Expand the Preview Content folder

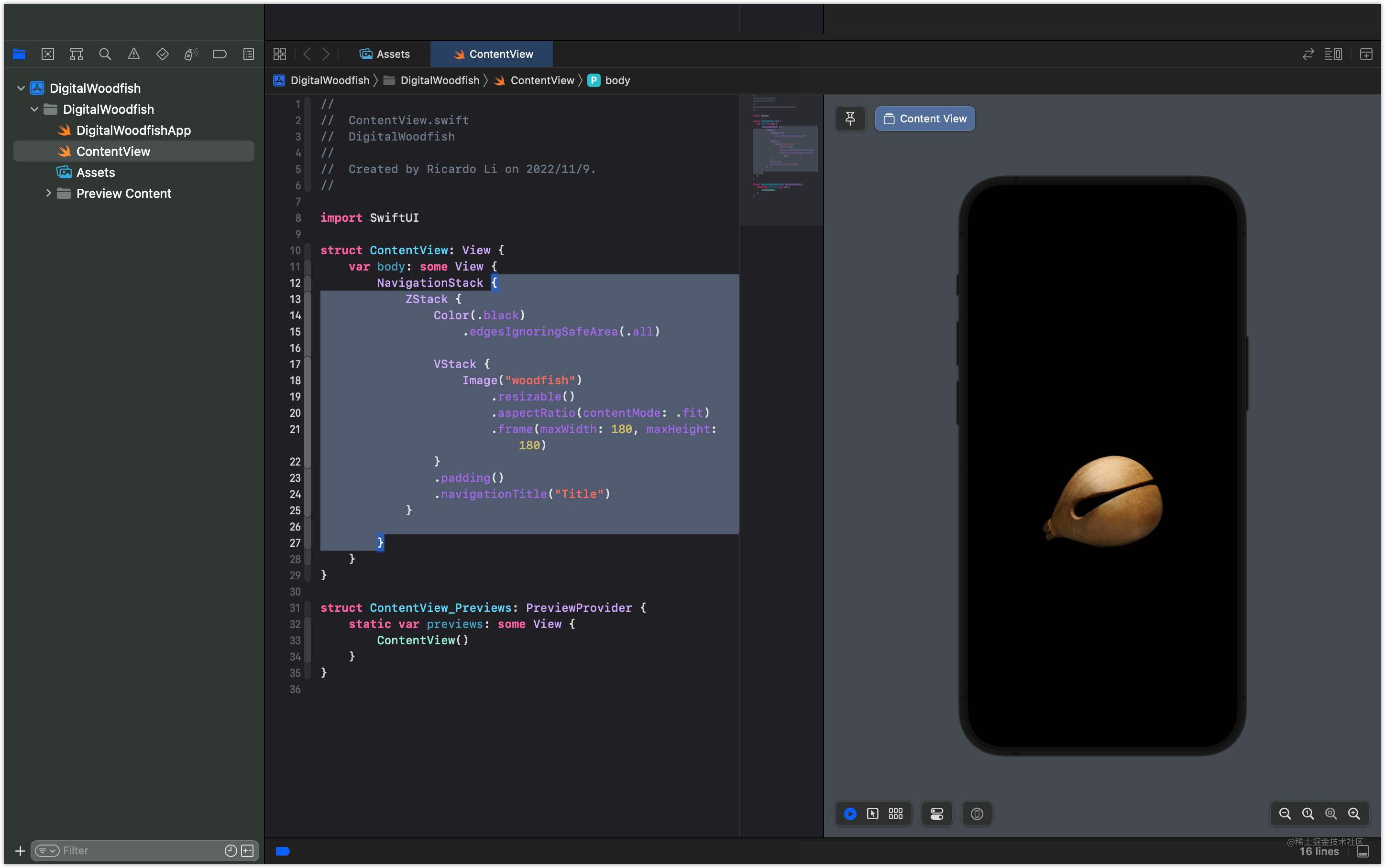[x=48, y=194]
